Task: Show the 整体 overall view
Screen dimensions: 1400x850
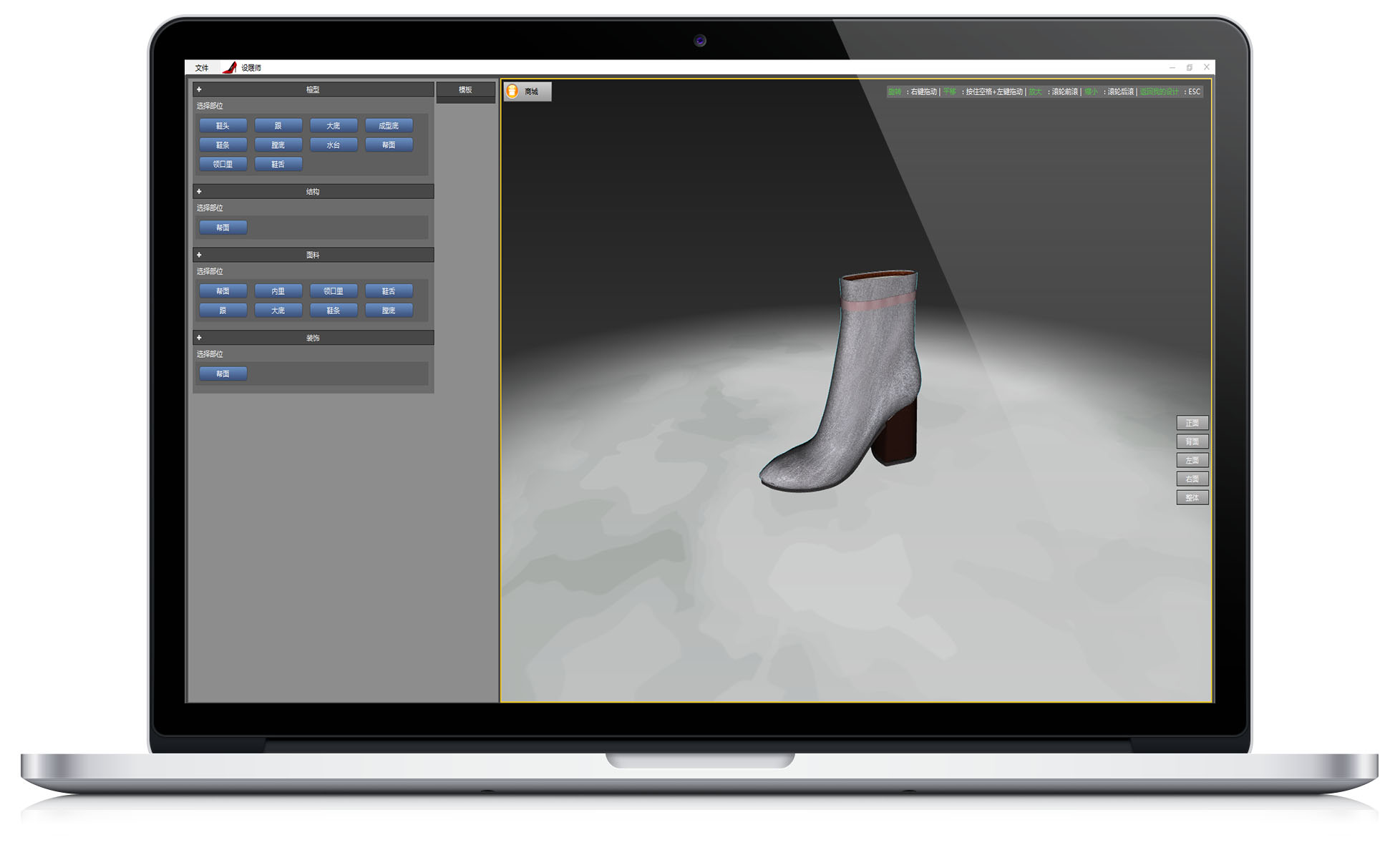Action: coord(1192,497)
